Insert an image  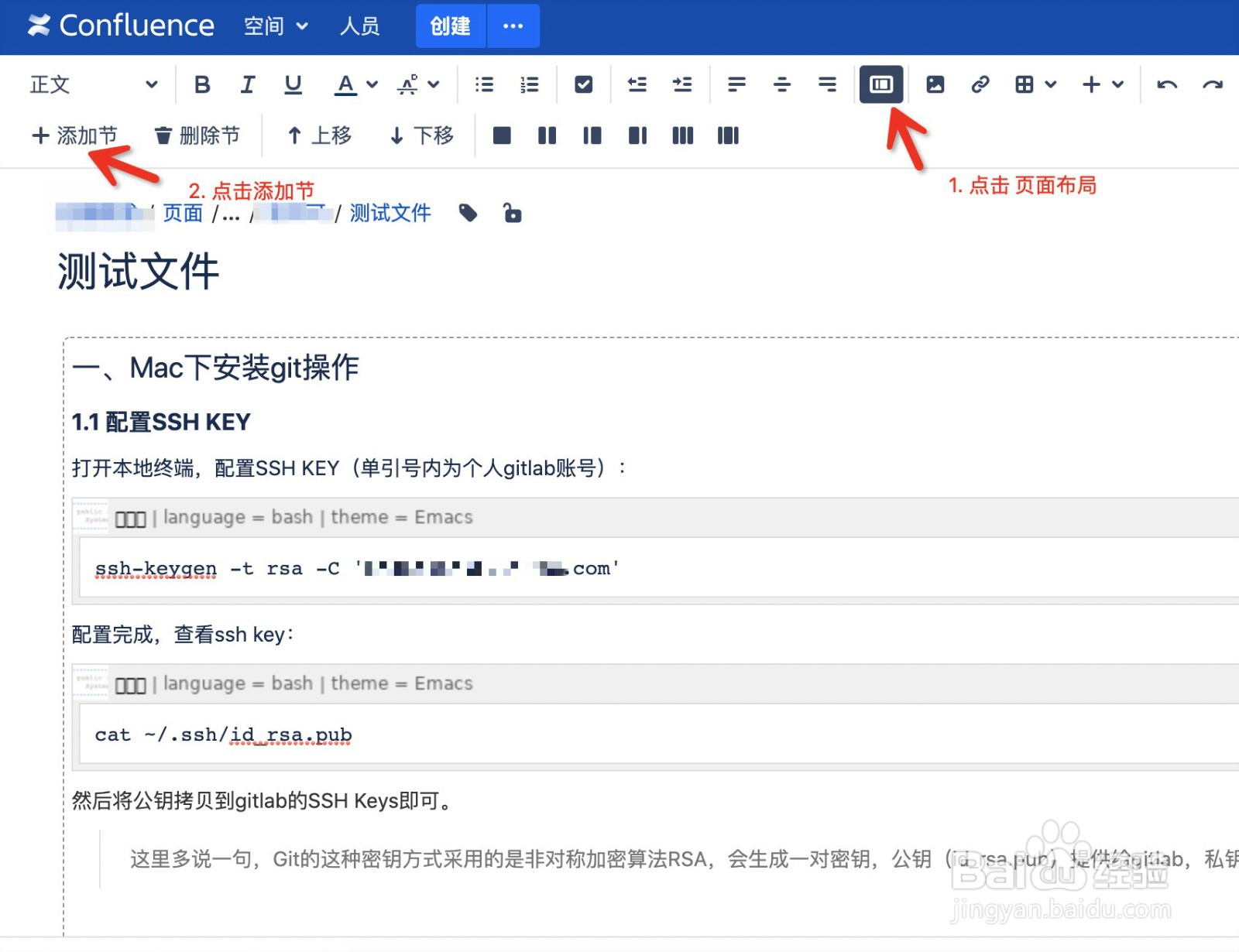pos(934,84)
